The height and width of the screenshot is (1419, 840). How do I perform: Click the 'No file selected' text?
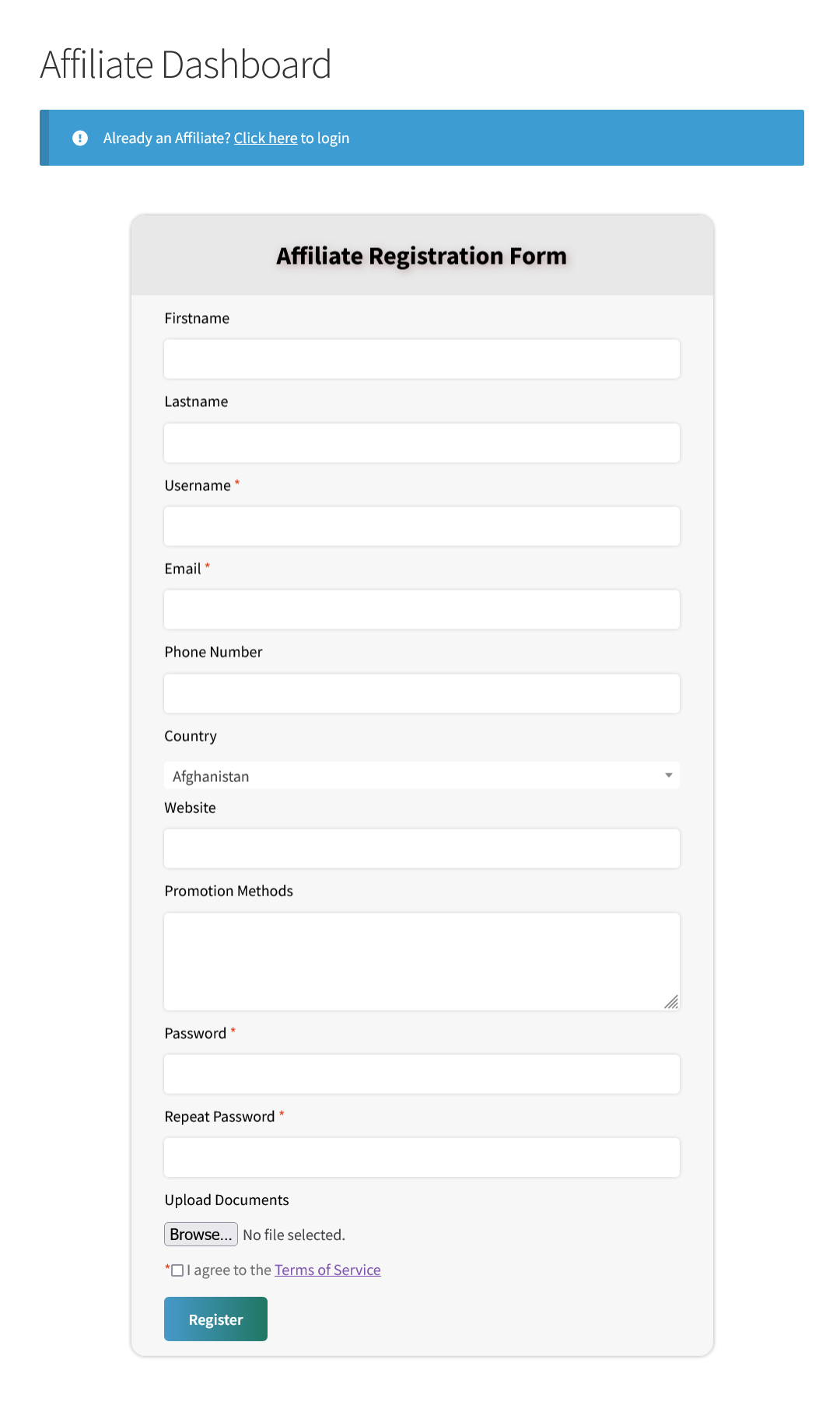point(293,1234)
